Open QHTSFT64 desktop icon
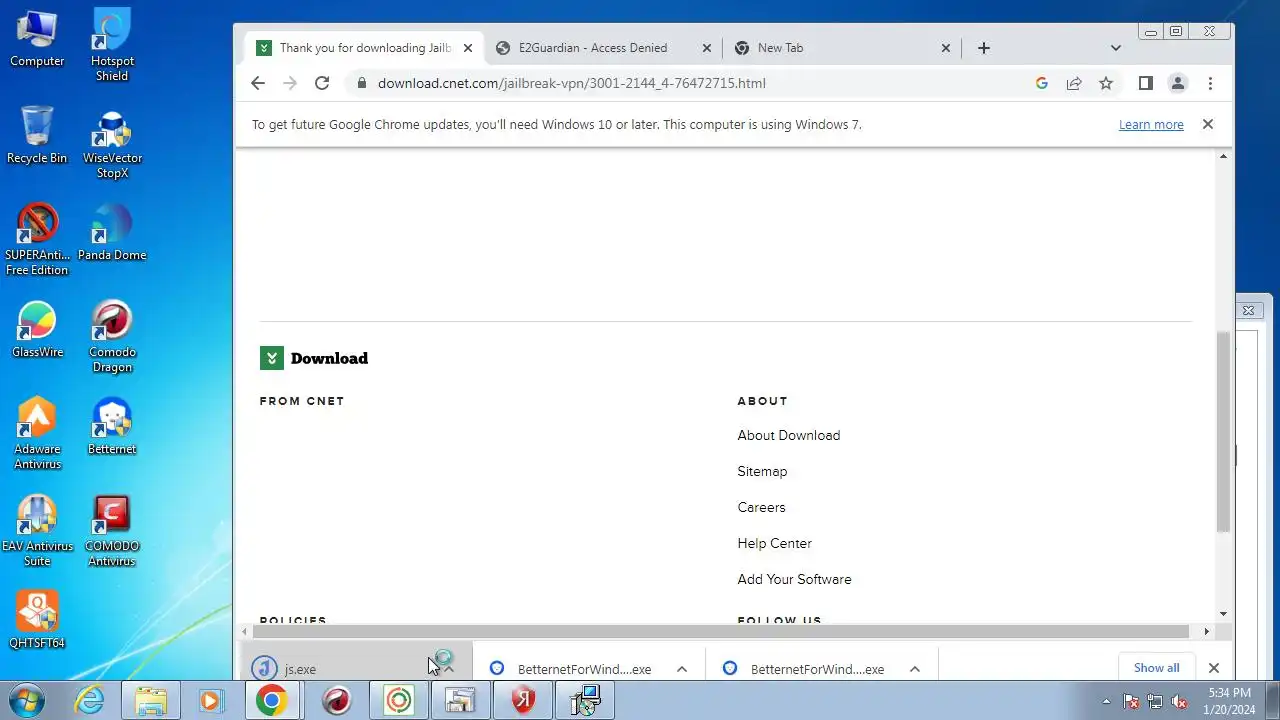The width and height of the screenshot is (1280, 720). [37, 620]
